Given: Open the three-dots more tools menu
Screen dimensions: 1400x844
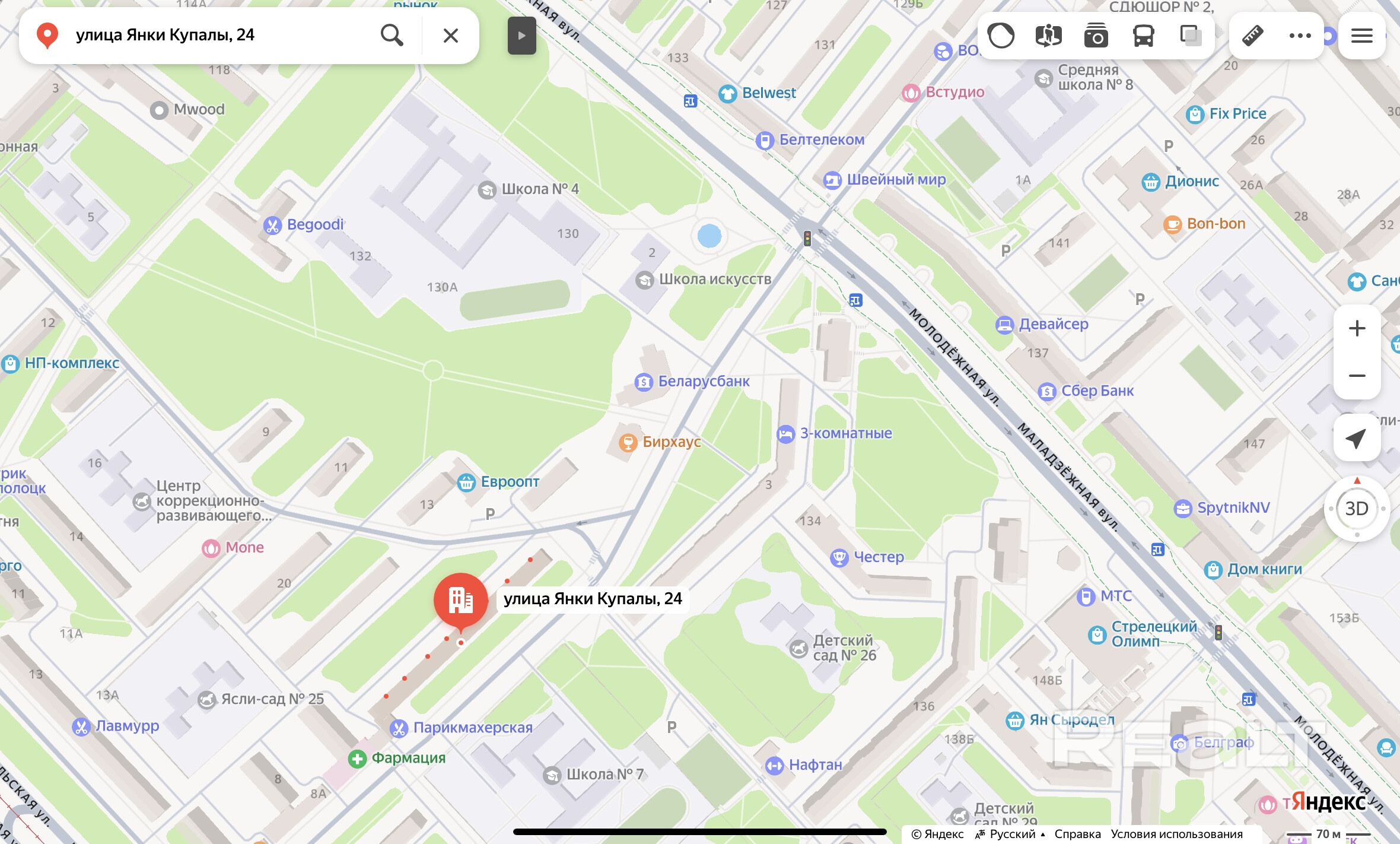Looking at the screenshot, I should (1300, 36).
